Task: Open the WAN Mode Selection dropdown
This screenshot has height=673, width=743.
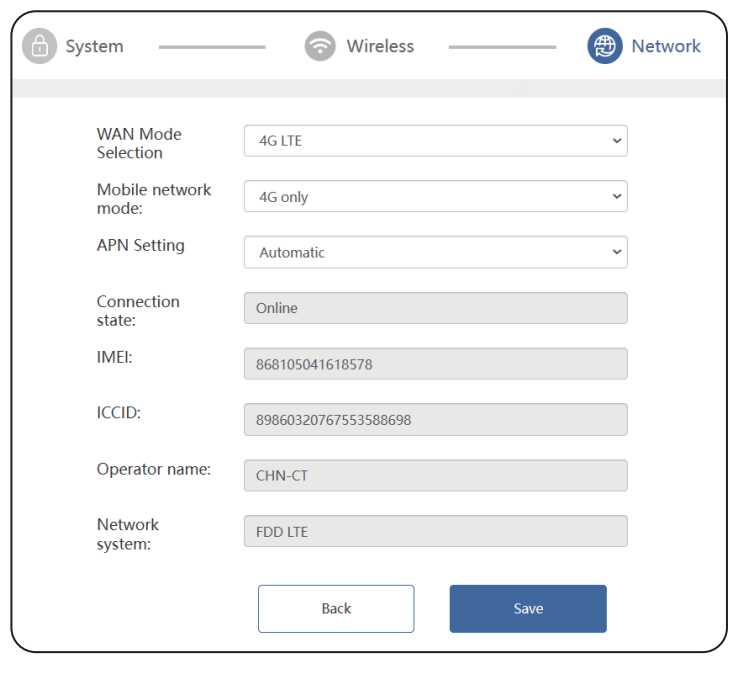Action: click(435, 141)
